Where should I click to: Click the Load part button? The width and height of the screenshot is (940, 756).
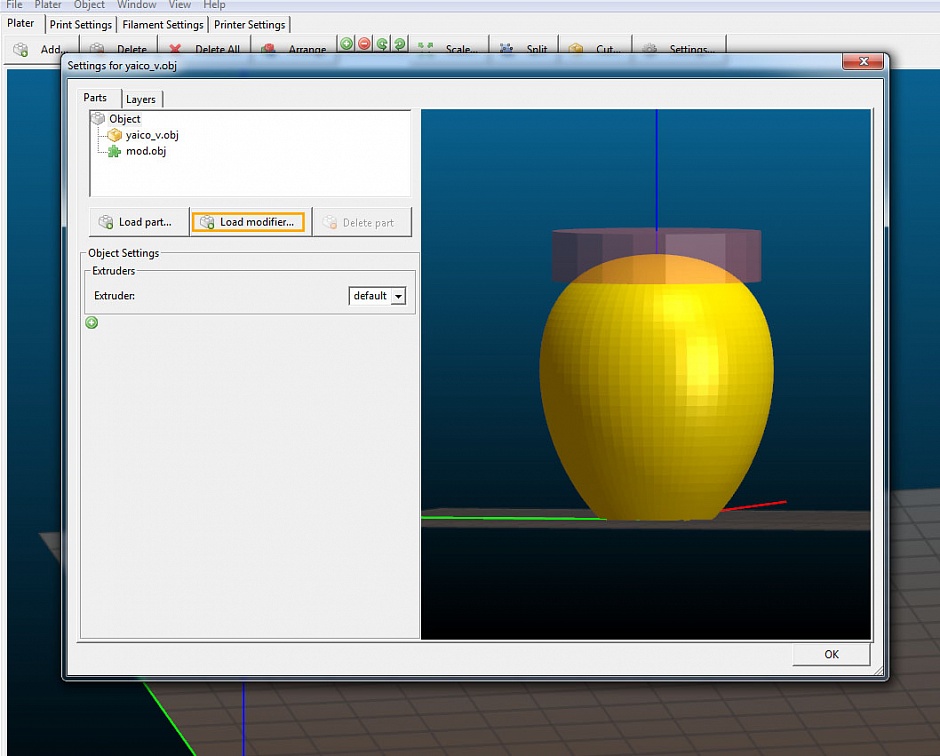137,222
